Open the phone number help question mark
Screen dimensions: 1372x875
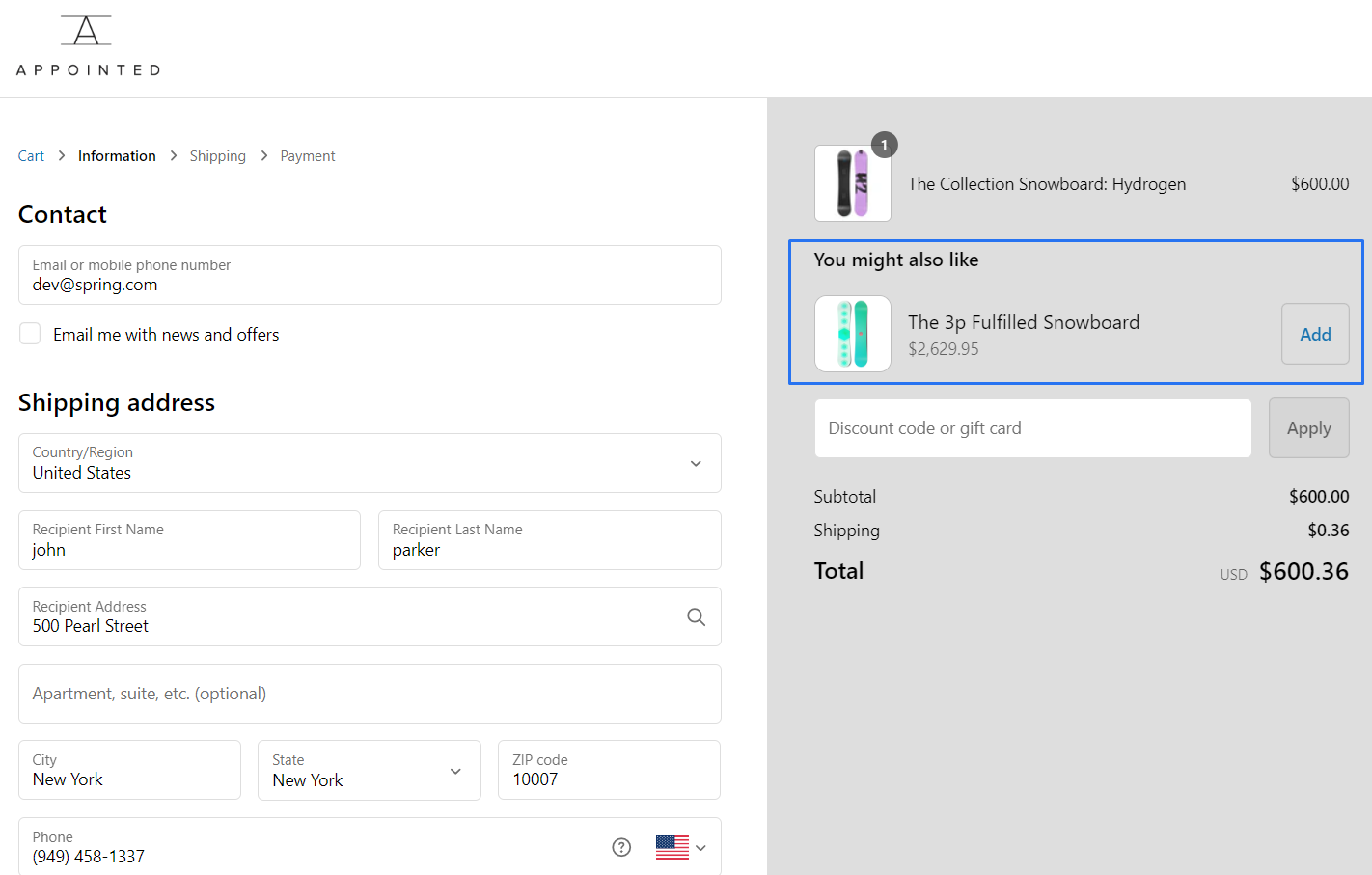click(620, 846)
